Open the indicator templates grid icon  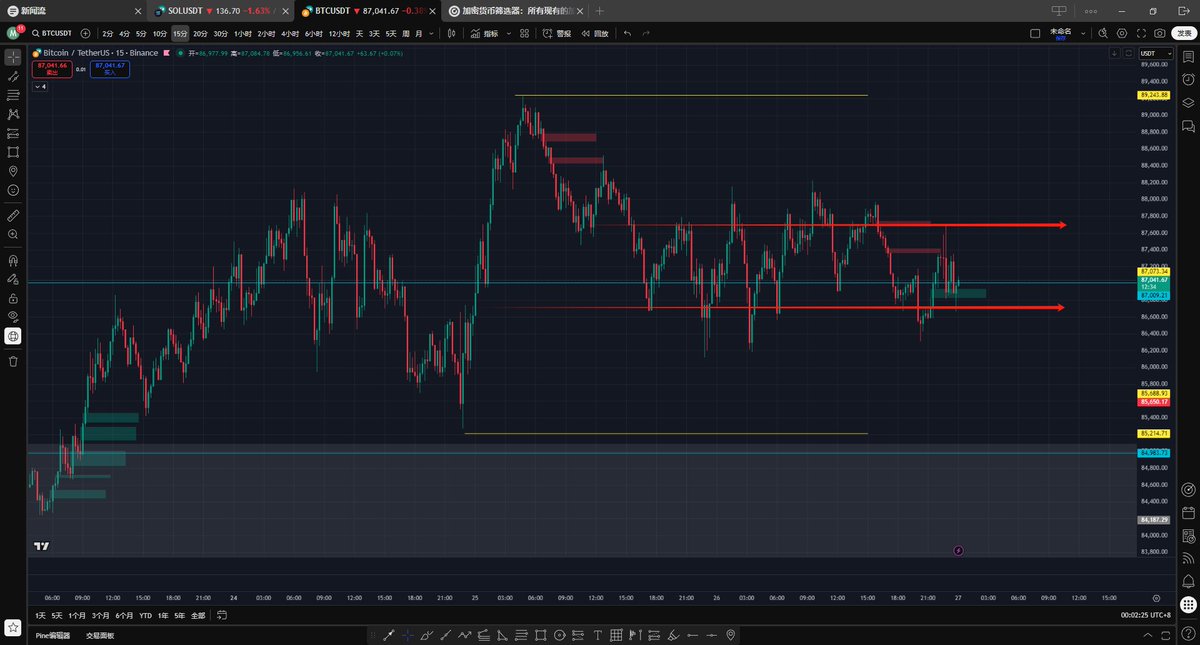[524, 33]
